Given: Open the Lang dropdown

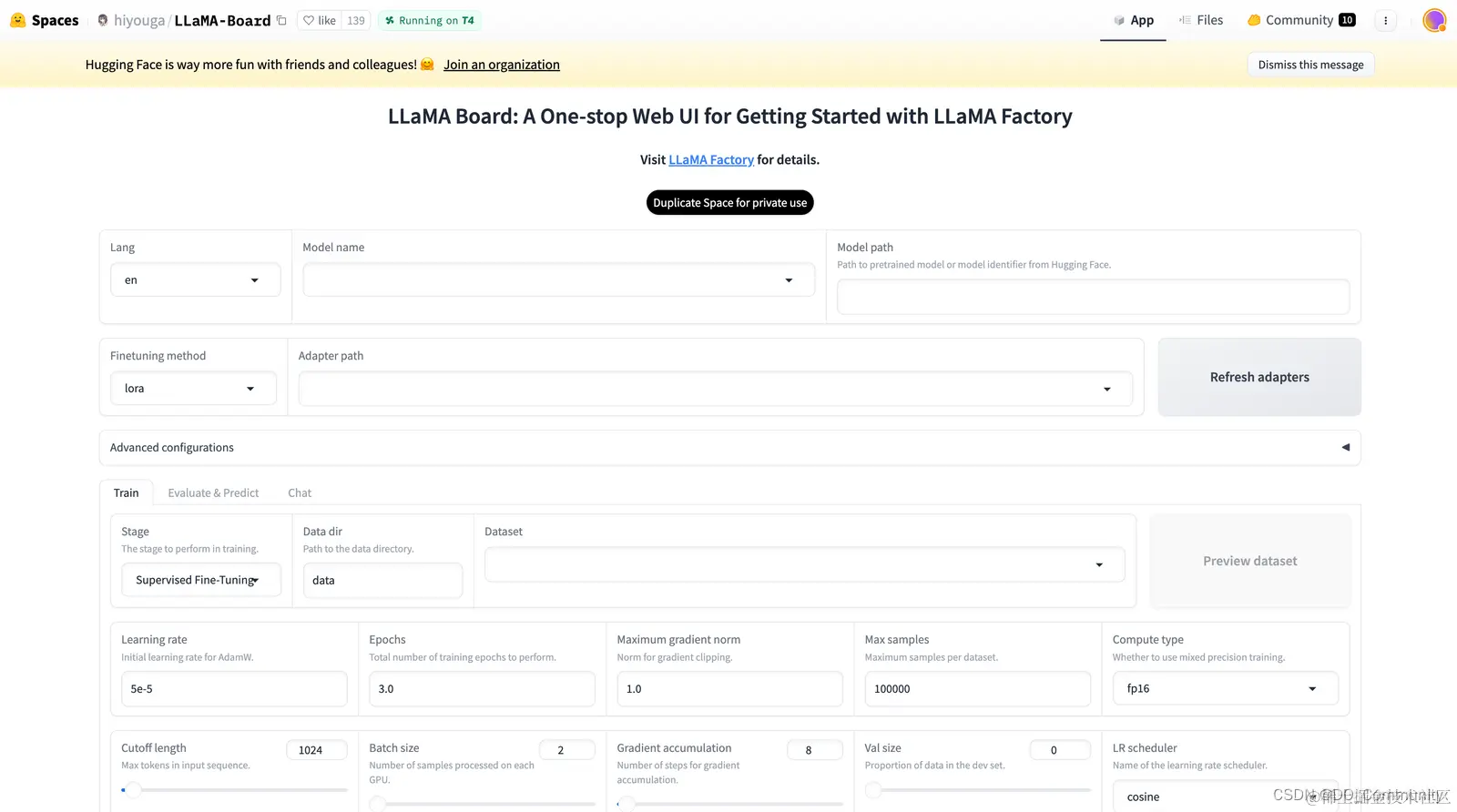Looking at the screenshot, I should point(195,279).
